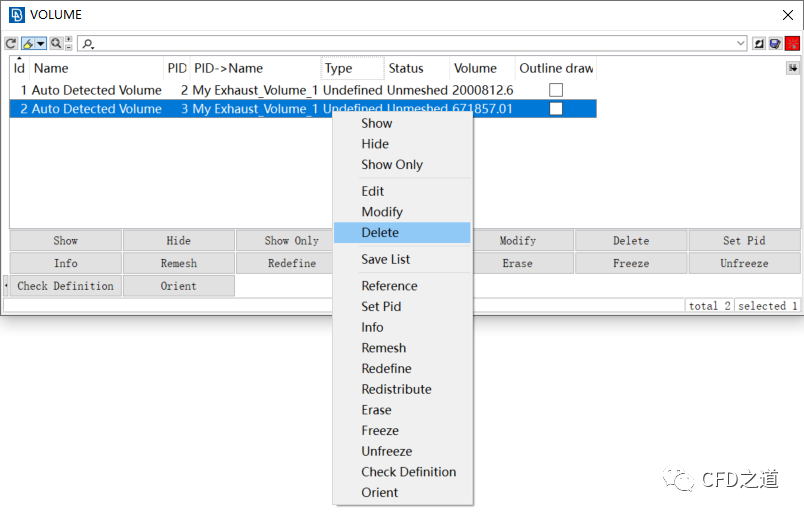
Task: Choose Delete from the context menu
Action: (x=380, y=232)
